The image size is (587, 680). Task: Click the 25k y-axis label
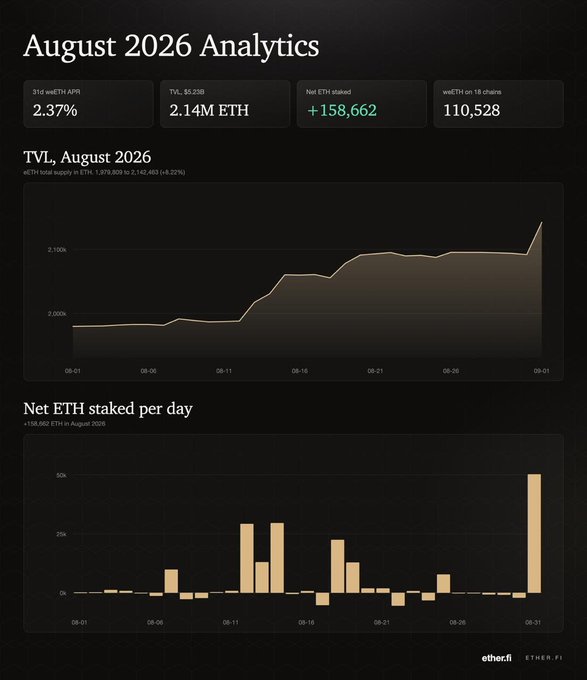[x=61, y=534]
